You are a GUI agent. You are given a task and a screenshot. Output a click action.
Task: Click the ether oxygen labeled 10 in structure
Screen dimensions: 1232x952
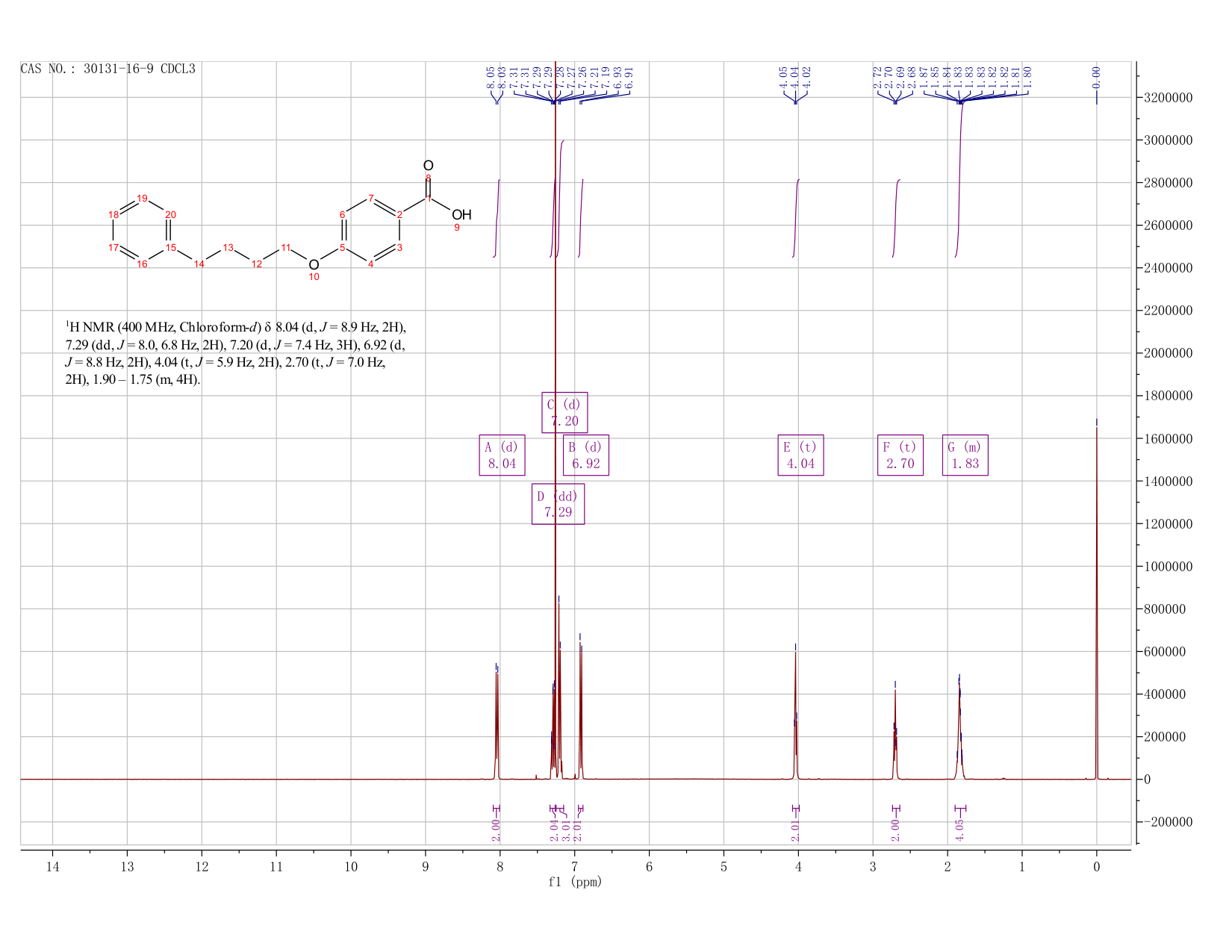click(314, 265)
